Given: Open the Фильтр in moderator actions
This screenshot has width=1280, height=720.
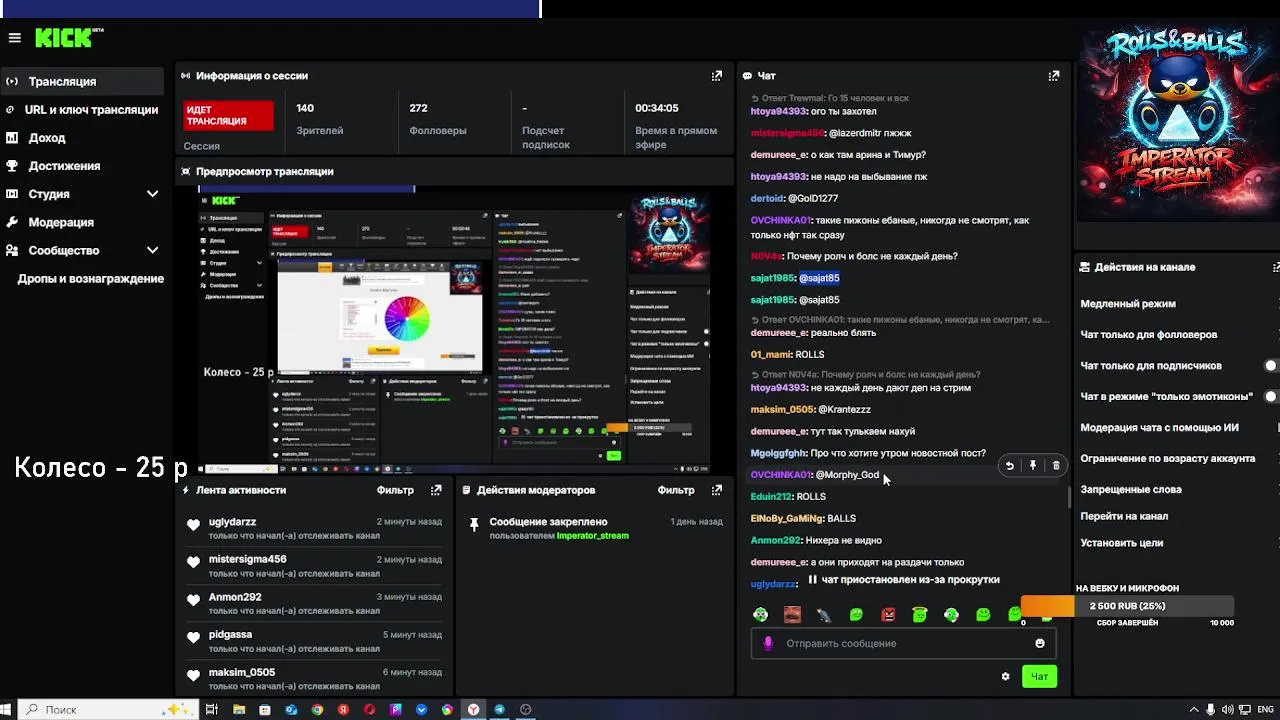Looking at the screenshot, I should pyautogui.click(x=676, y=490).
